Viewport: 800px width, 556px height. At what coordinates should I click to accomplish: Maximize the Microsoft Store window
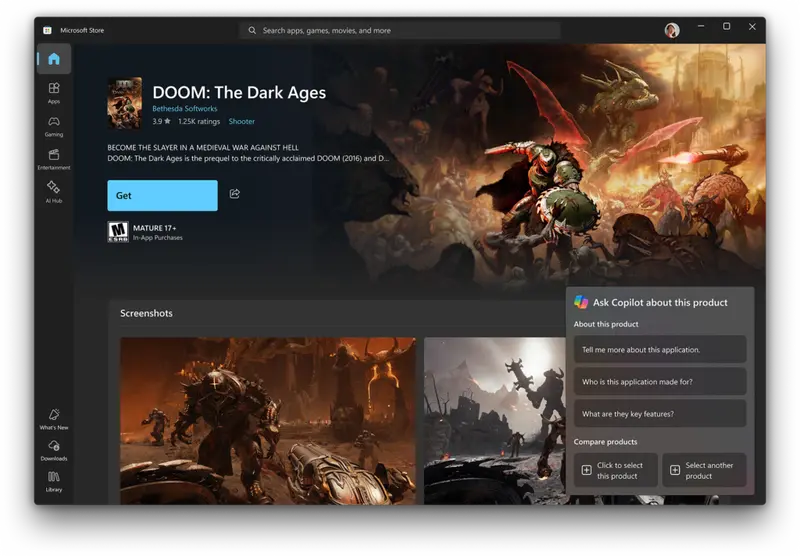coord(727,26)
